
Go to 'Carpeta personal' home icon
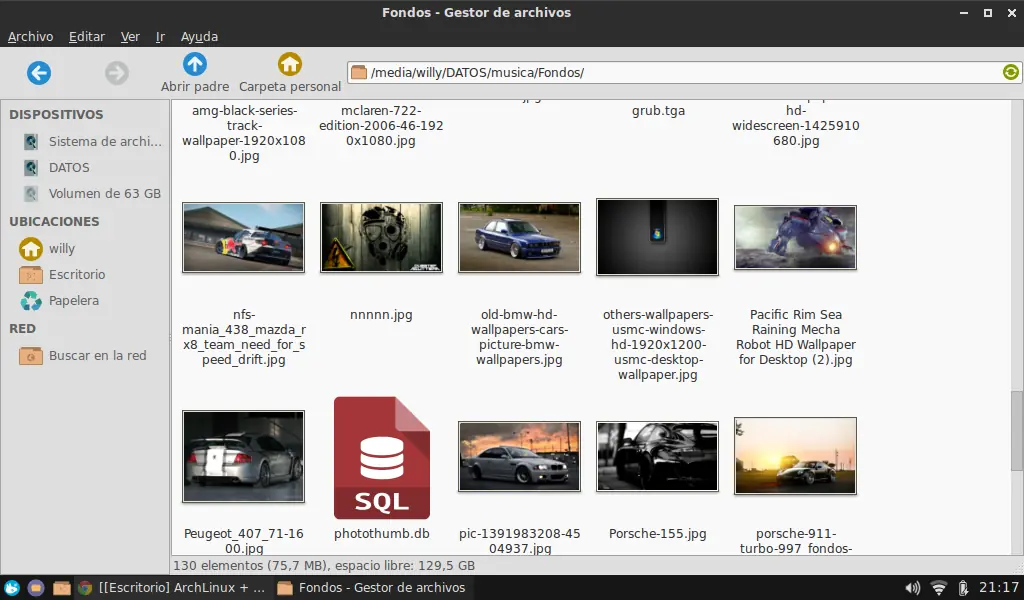coord(290,65)
